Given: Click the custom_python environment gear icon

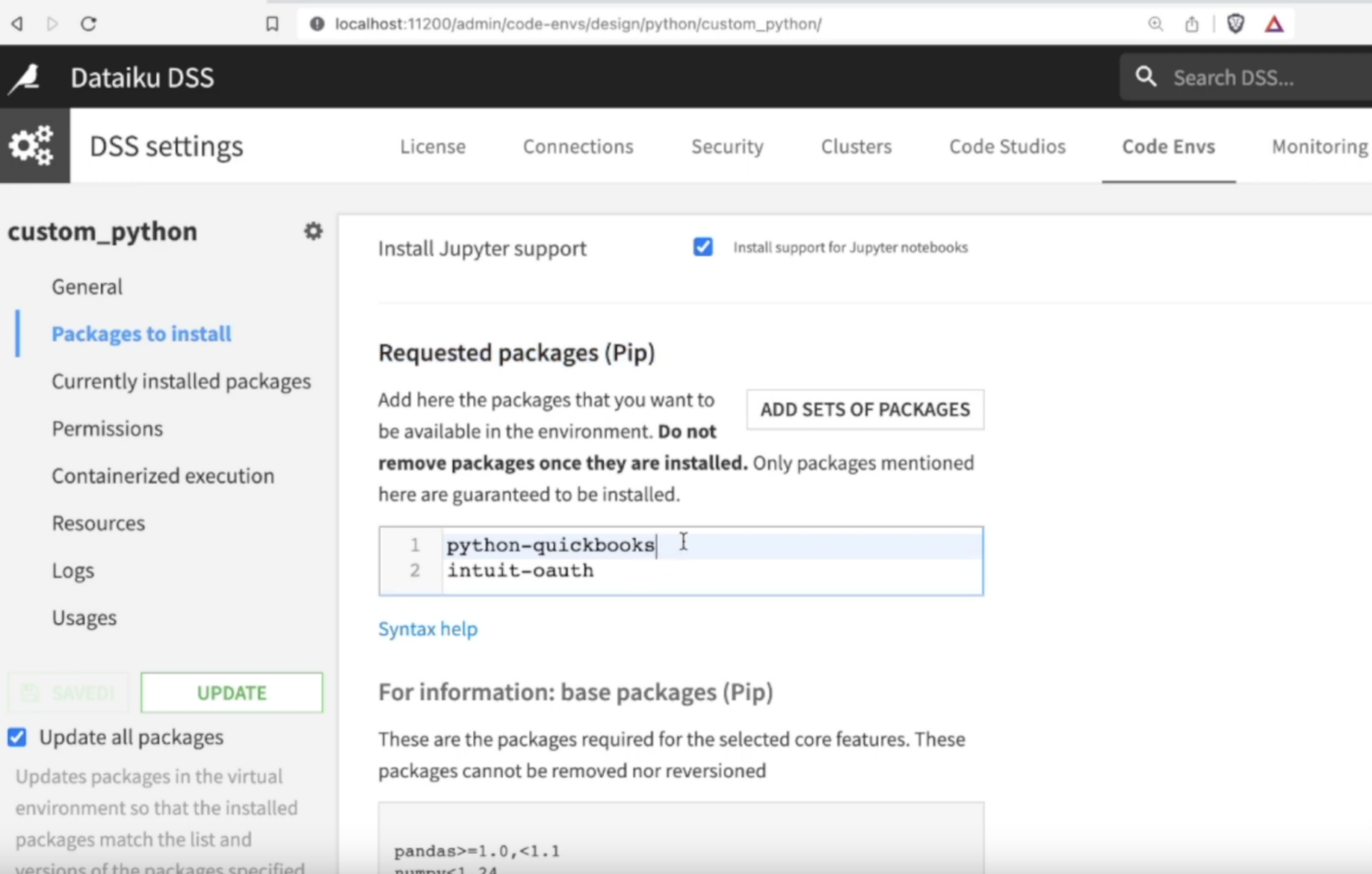Looking at the screenshot, I should [x=313, y=231].
